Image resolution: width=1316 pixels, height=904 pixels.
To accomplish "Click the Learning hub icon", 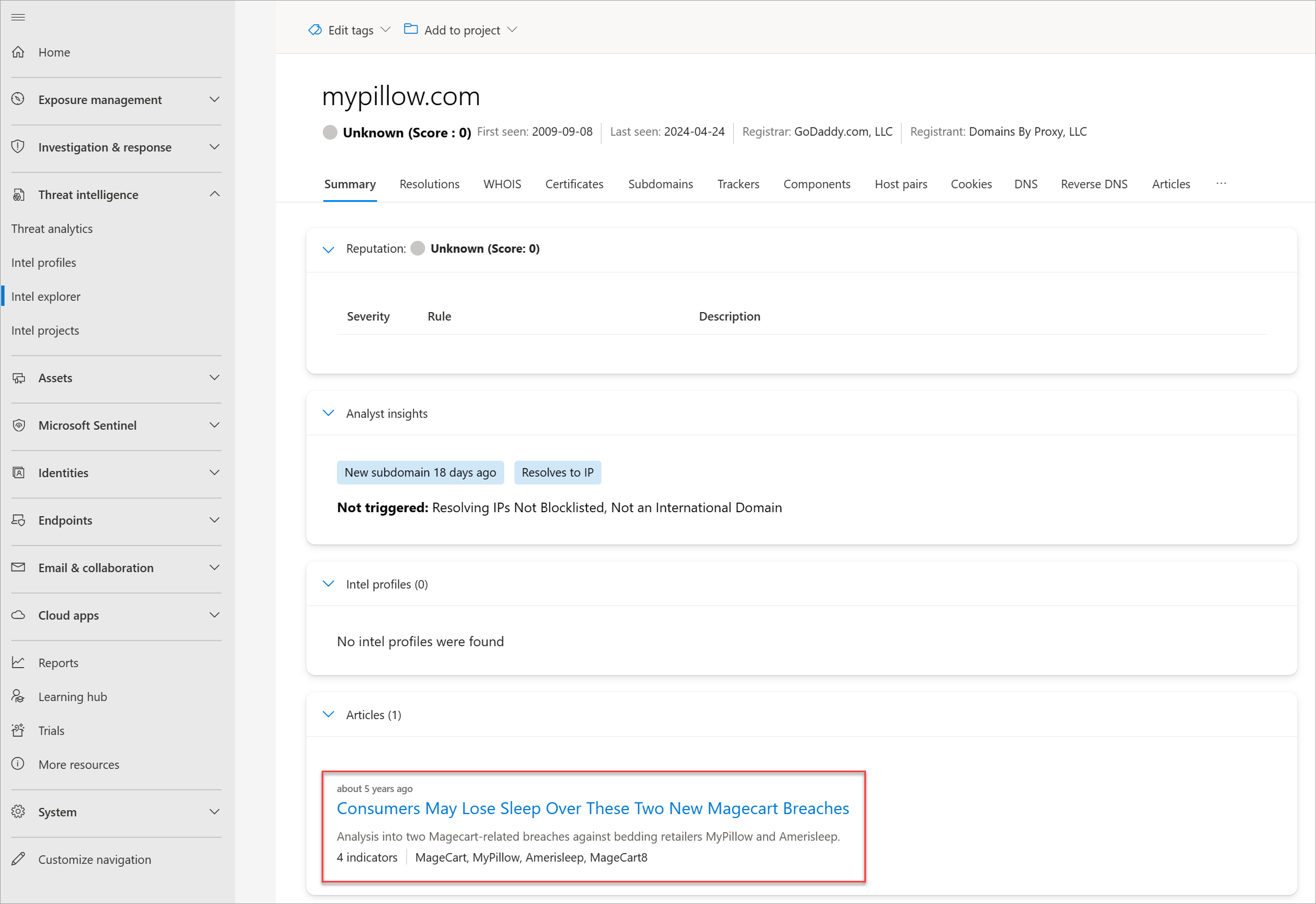I will [18, 696].
